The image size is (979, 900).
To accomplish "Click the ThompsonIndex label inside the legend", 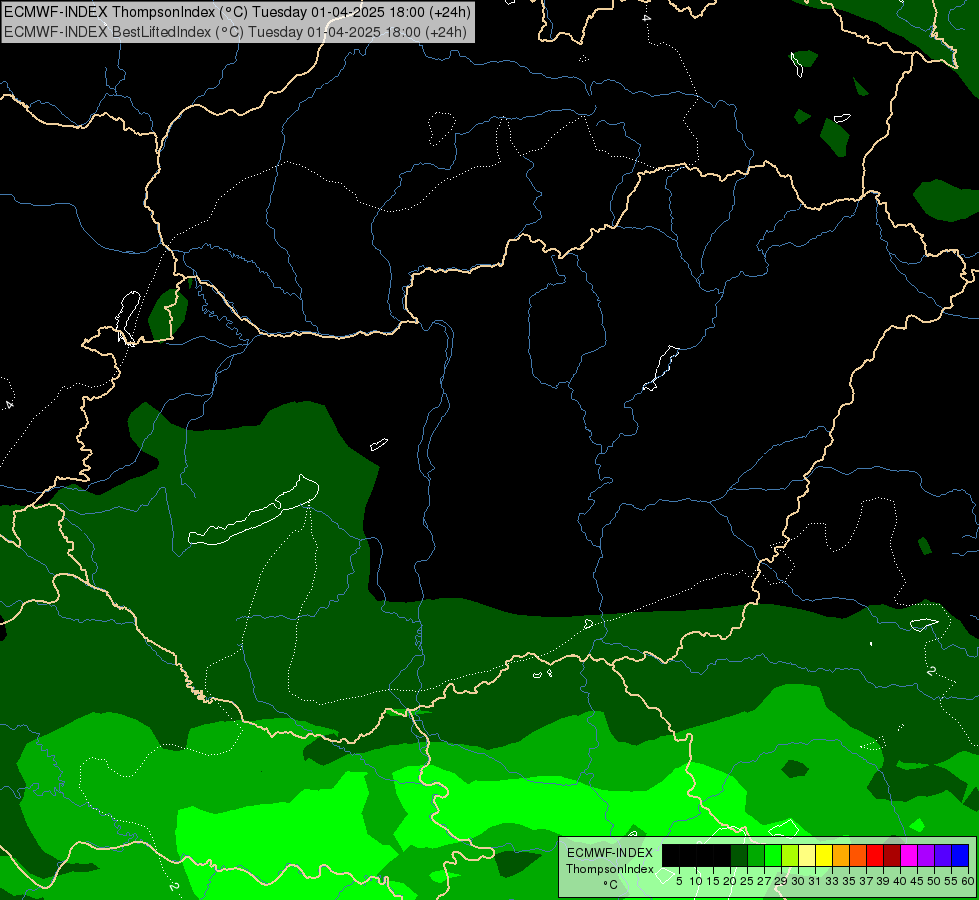I will point(610,869).
